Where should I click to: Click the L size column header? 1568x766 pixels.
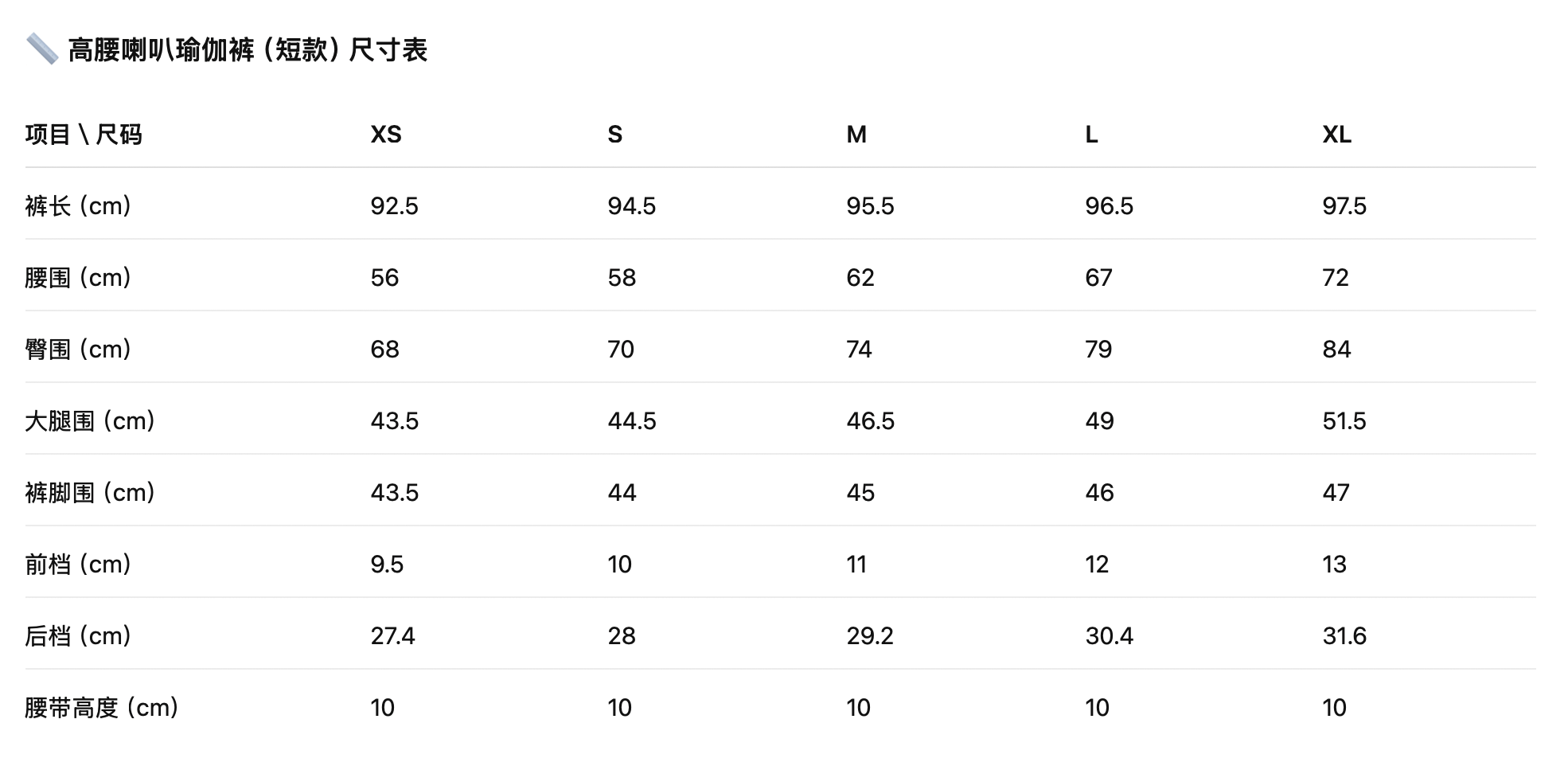[x=1091, y=135]
